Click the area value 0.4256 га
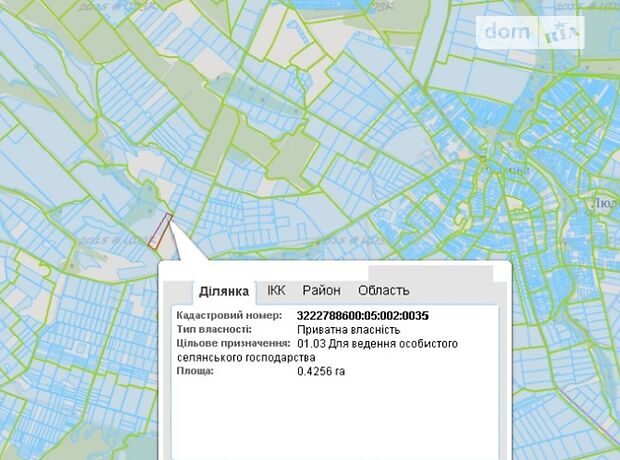Viewport: 620px width, 460px height. [x=321, y=371]
